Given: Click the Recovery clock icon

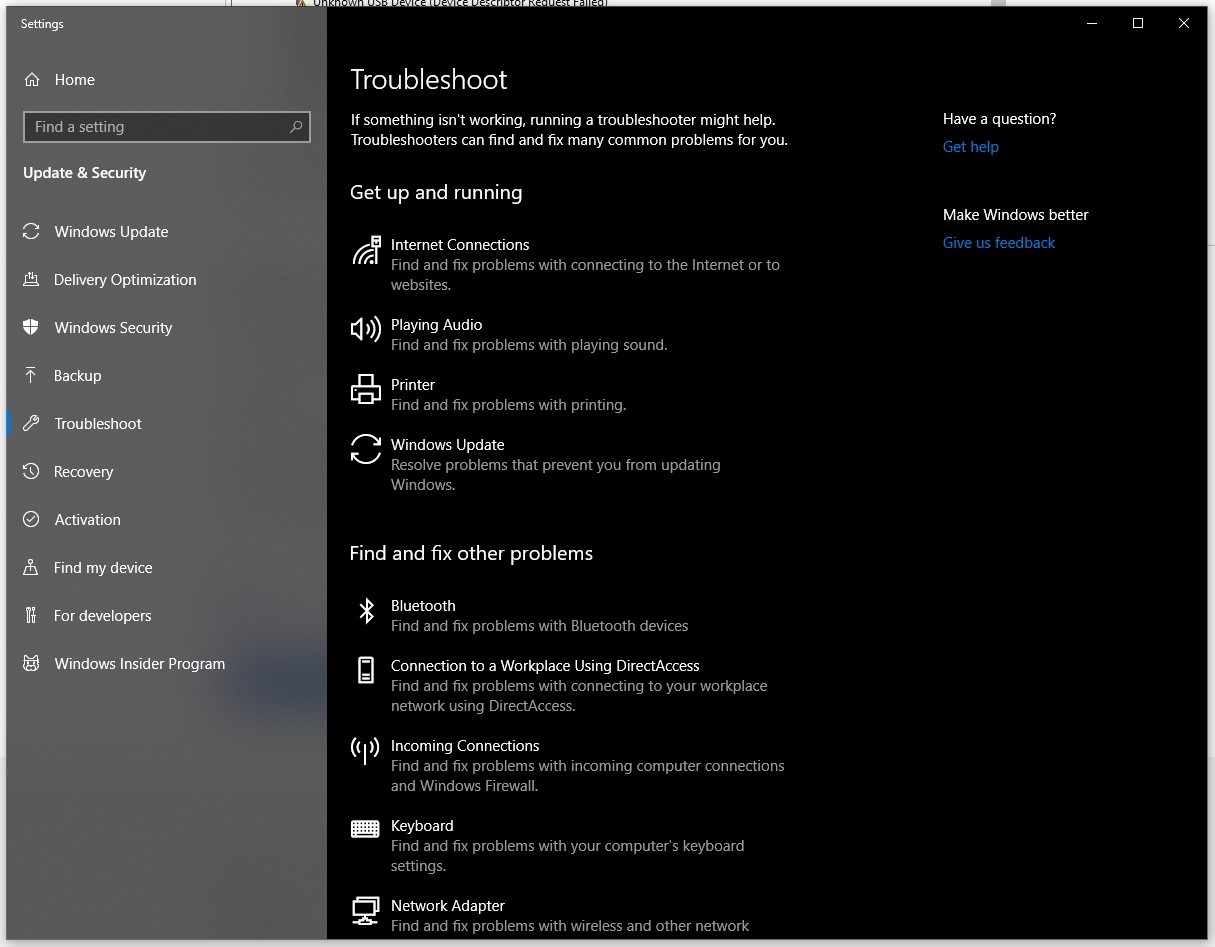Looking at the screenshot, I should (x=31, y=472).
